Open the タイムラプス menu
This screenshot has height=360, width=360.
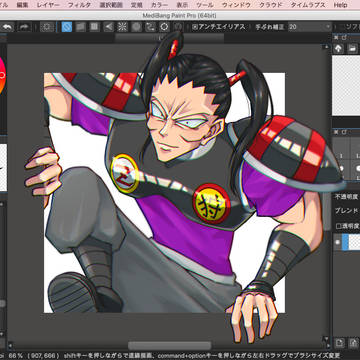[x=308, y=5]
